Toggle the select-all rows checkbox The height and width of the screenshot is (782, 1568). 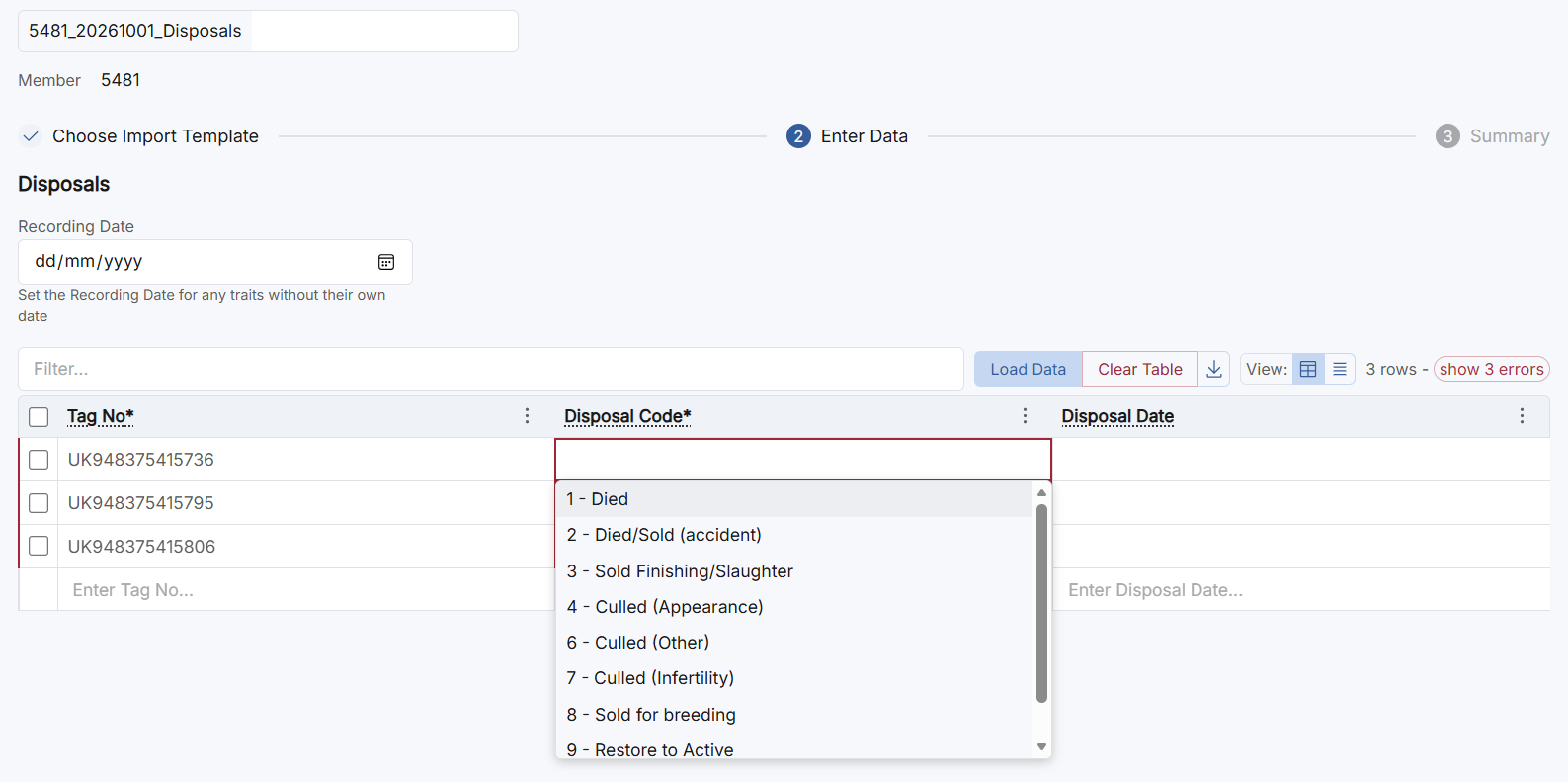tap(39, 417)
